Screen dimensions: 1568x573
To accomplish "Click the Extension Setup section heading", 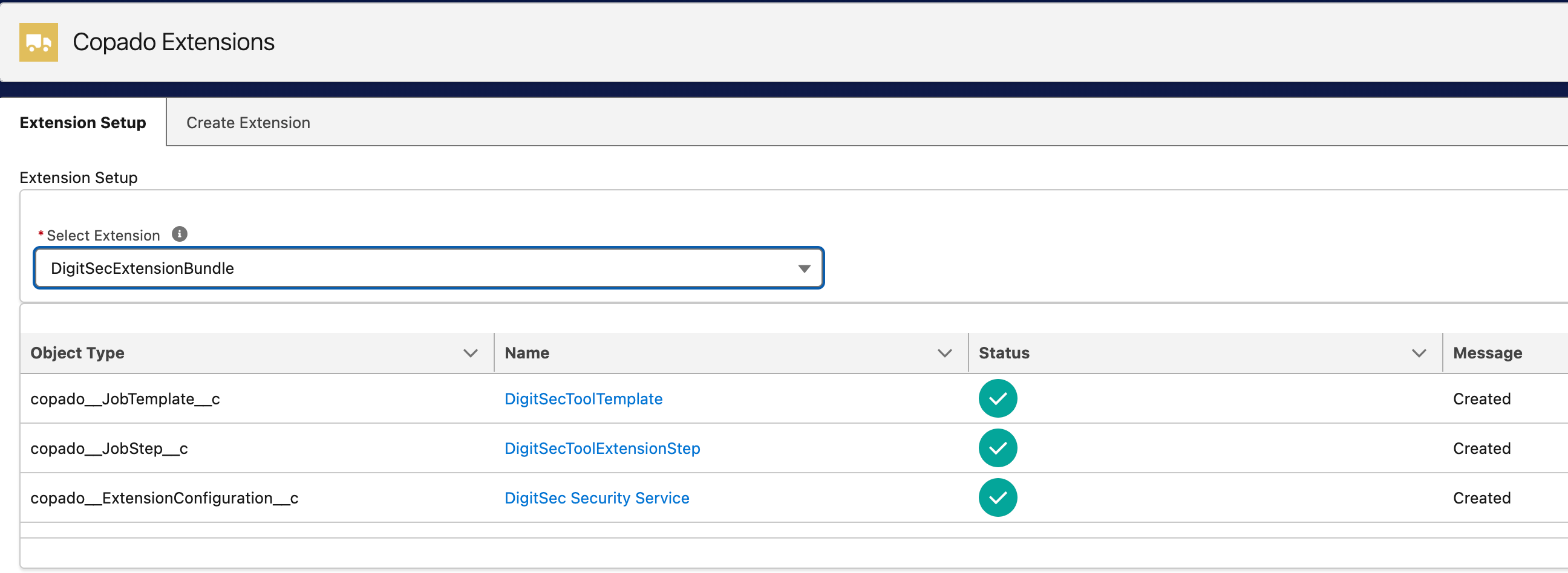I will [79, 178].
